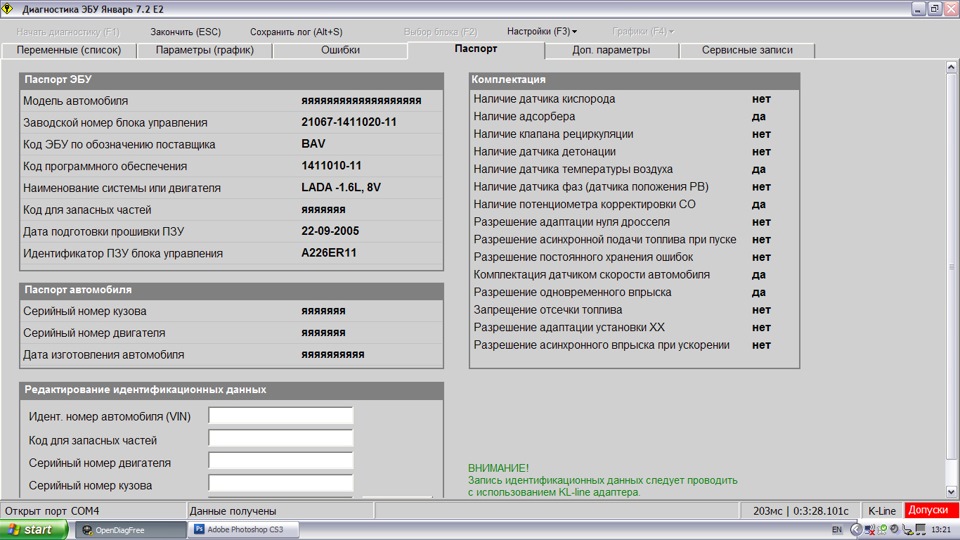Image resolution: width=960 pixels, height=540 pixels.
Task: Switch to the Переменные (список) tab
Action: tap(69, 50)
